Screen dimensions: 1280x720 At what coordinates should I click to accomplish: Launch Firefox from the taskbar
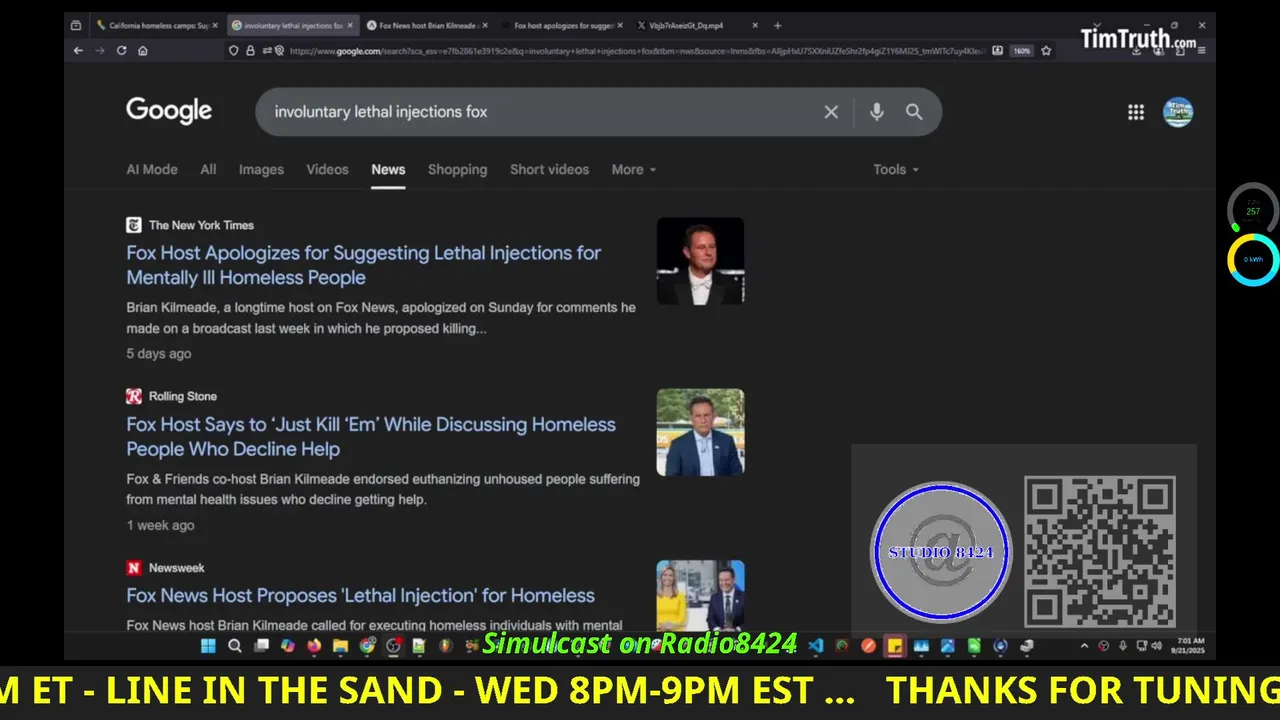point(314,646)
